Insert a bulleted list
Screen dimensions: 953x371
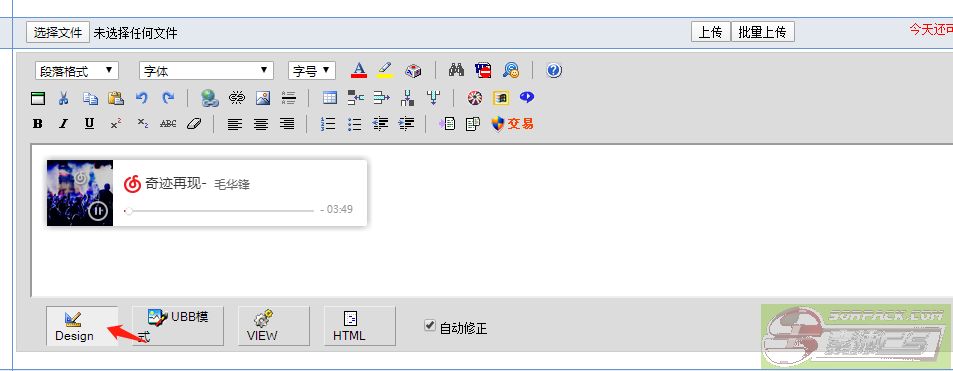(354, 124)
